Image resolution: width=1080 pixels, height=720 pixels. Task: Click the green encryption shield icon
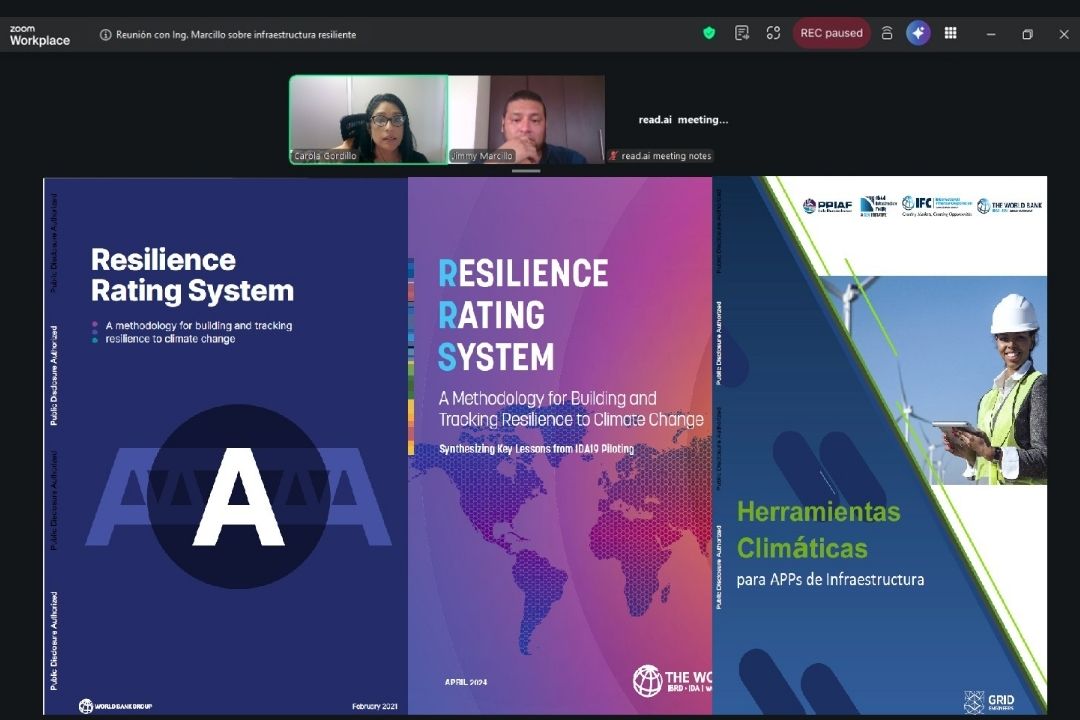(x=709, y=33)
